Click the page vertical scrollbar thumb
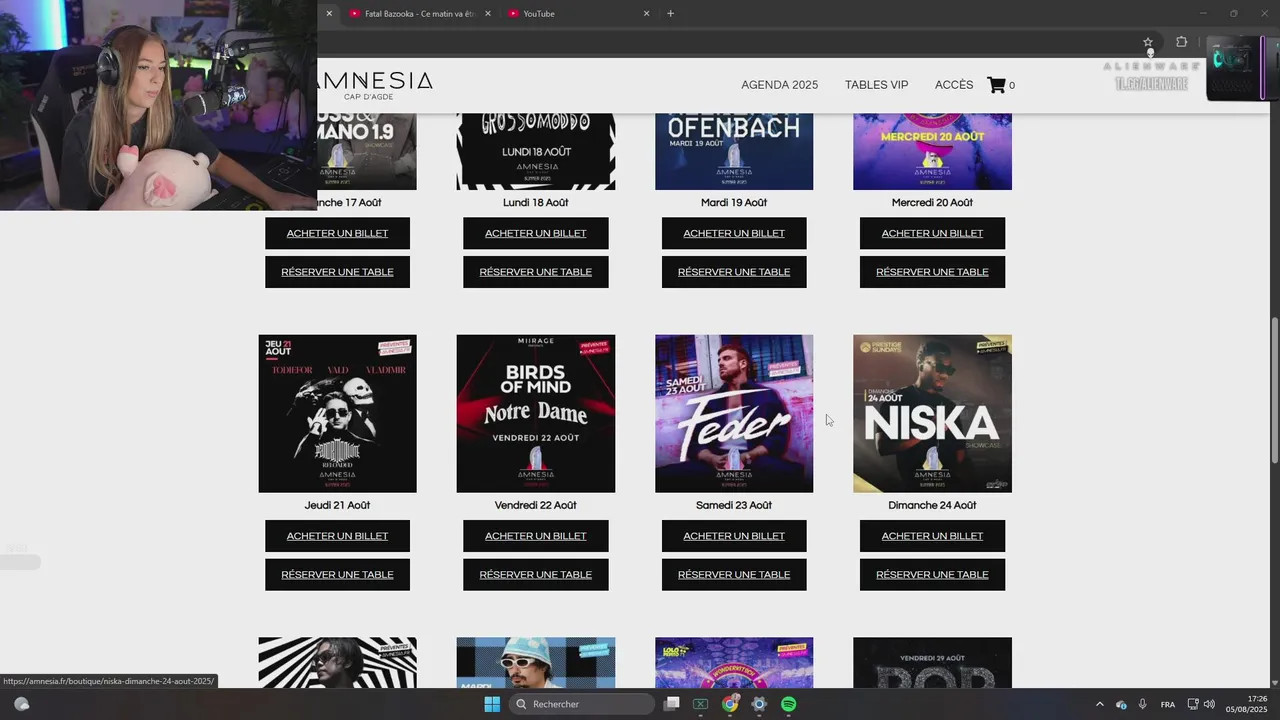This screenshot has height=720, width=1280. (x=1274, y=390)
